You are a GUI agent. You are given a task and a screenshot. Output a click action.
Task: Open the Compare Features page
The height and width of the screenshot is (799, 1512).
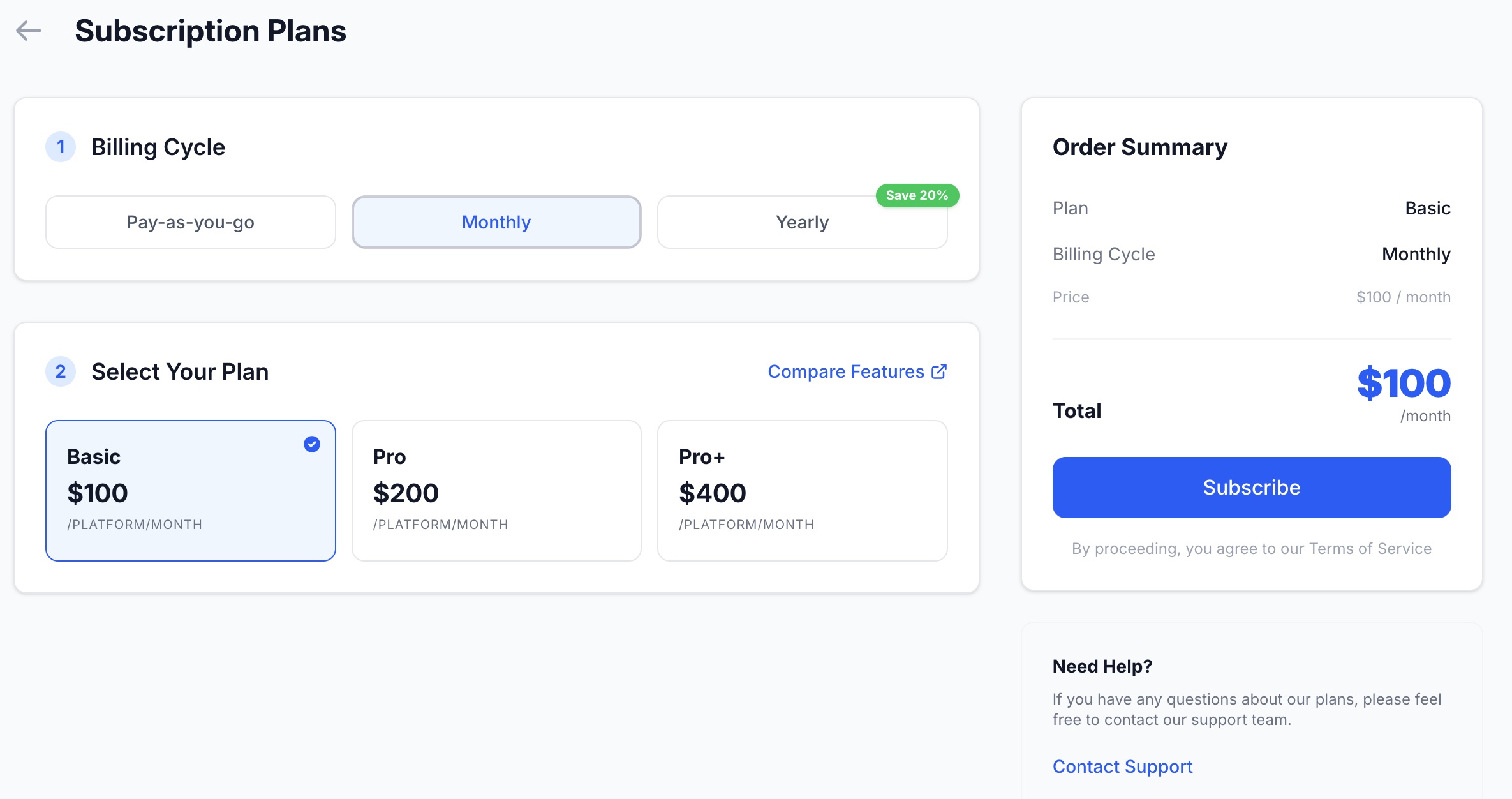click(845, 371)
